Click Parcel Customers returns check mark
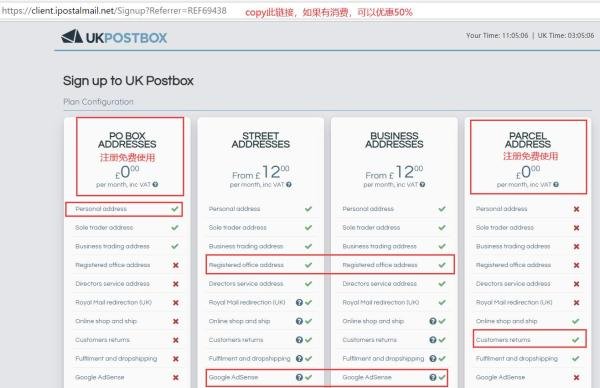This screenshot has height=388, width=600. (576, 340)
